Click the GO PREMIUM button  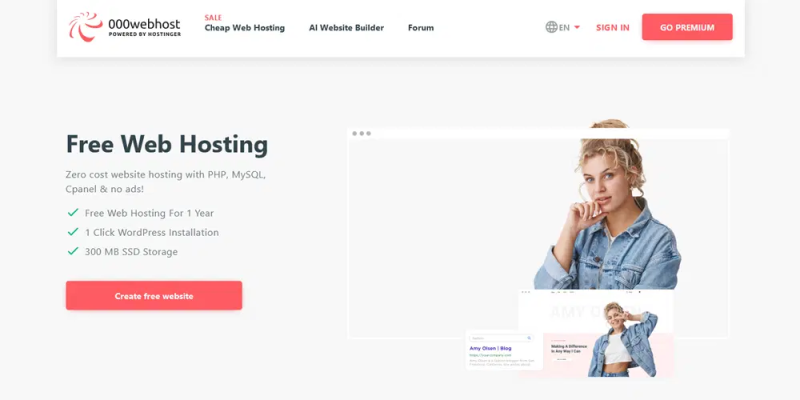tap(687, 27)
